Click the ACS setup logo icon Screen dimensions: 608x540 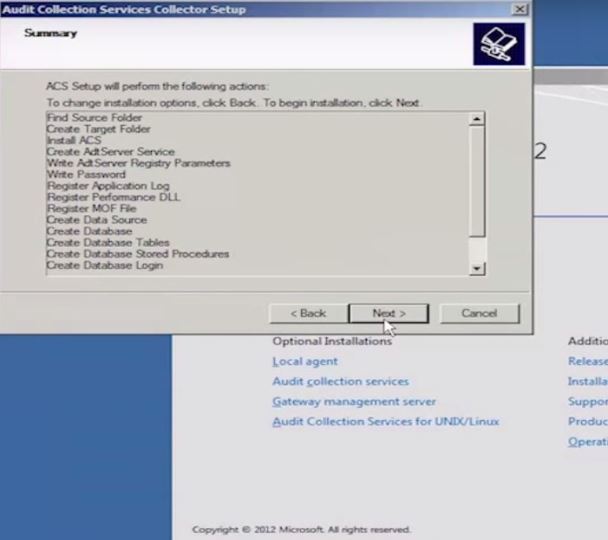click(x=499, y=44)
